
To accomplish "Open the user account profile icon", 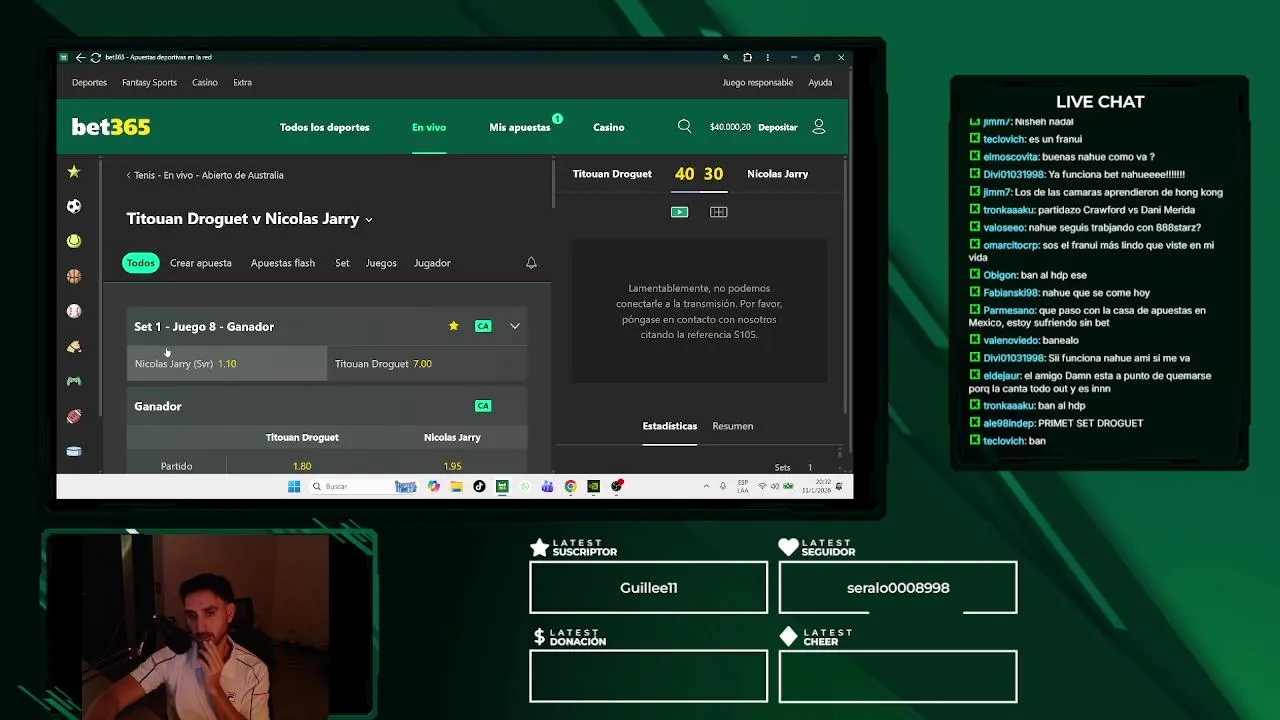I will click(819, 127).
